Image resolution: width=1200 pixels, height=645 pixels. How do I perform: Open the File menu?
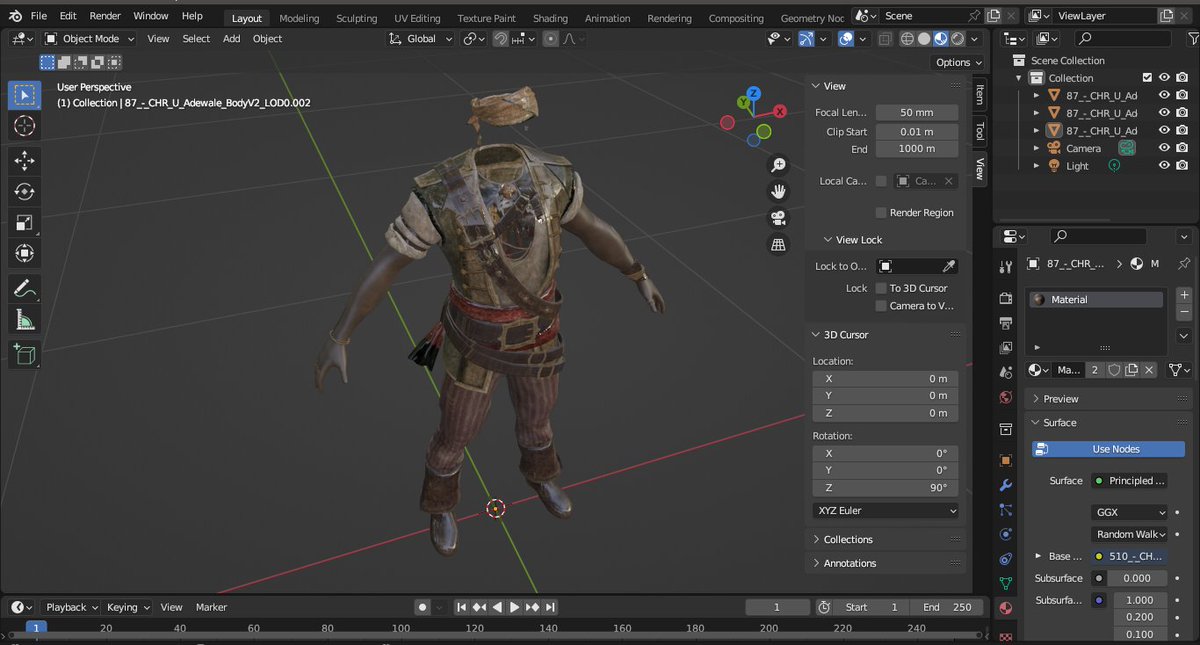[x=39, y=16]
